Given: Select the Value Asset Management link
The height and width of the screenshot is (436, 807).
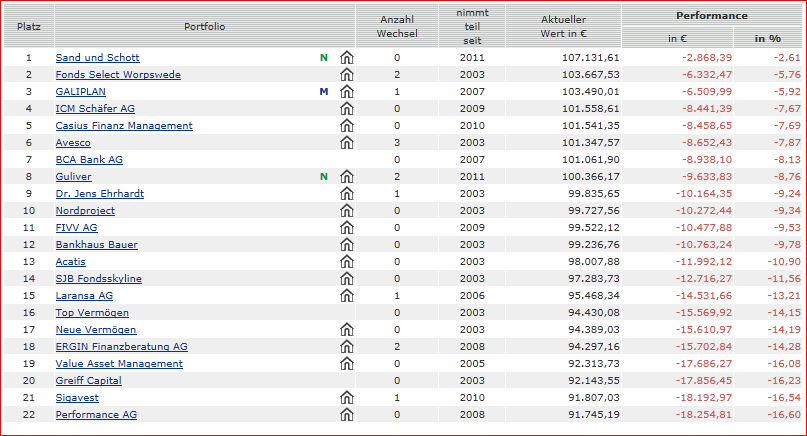Looking at the screenshot, I should (119, 364).
